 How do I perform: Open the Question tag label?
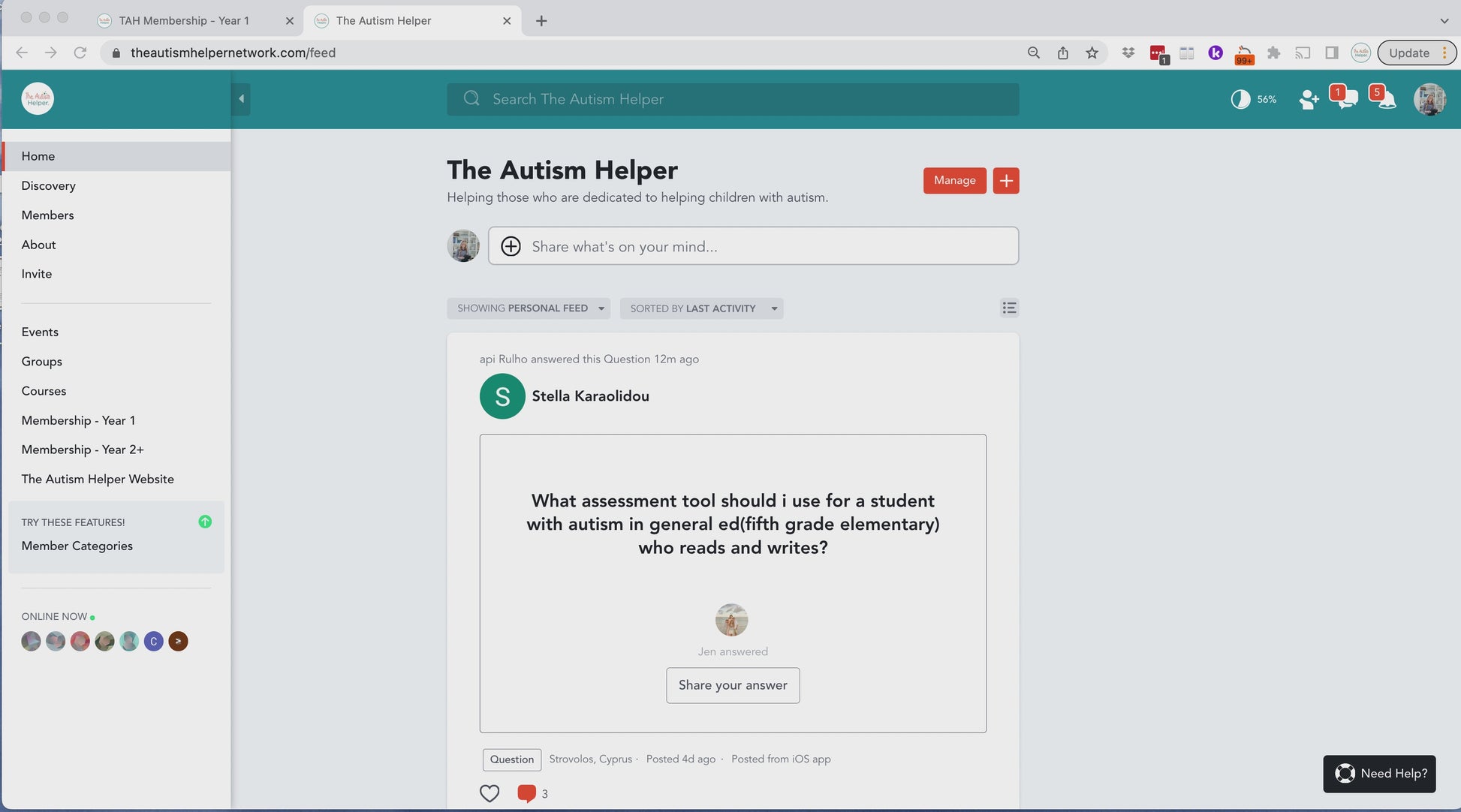512,759
